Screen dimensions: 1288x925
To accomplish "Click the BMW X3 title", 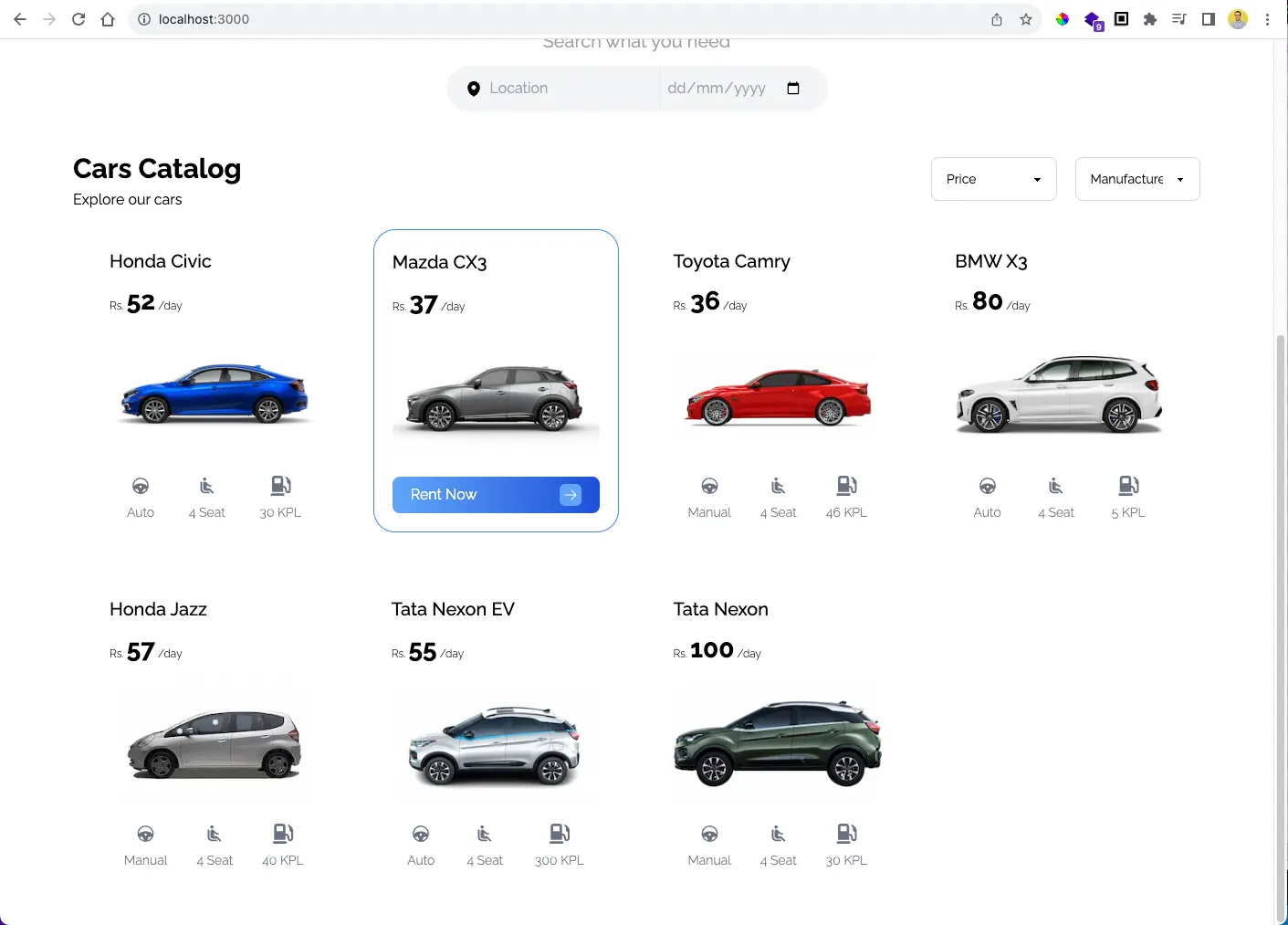I will pos(991,261).
